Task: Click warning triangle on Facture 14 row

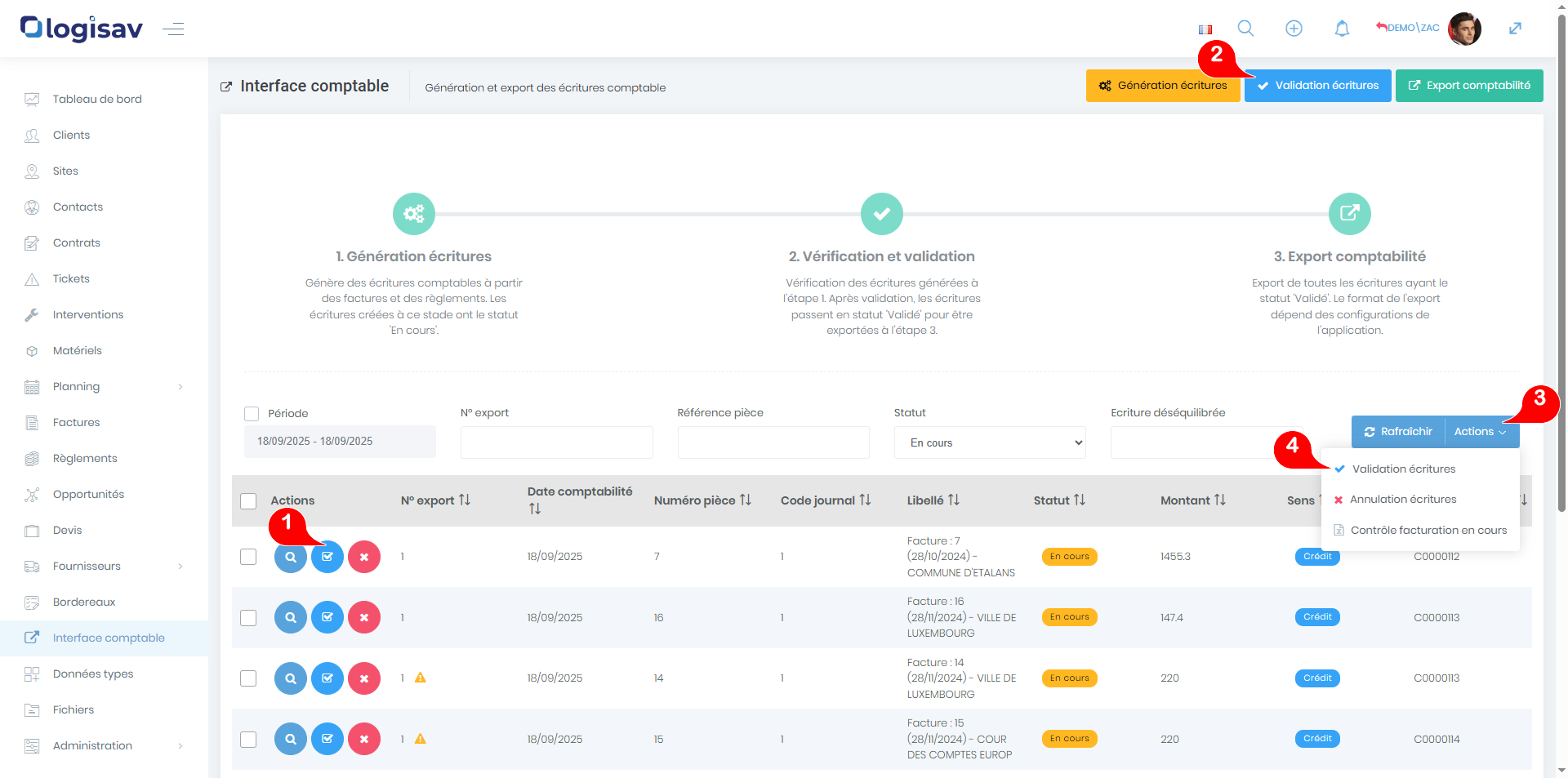Action: coord(421,678)
